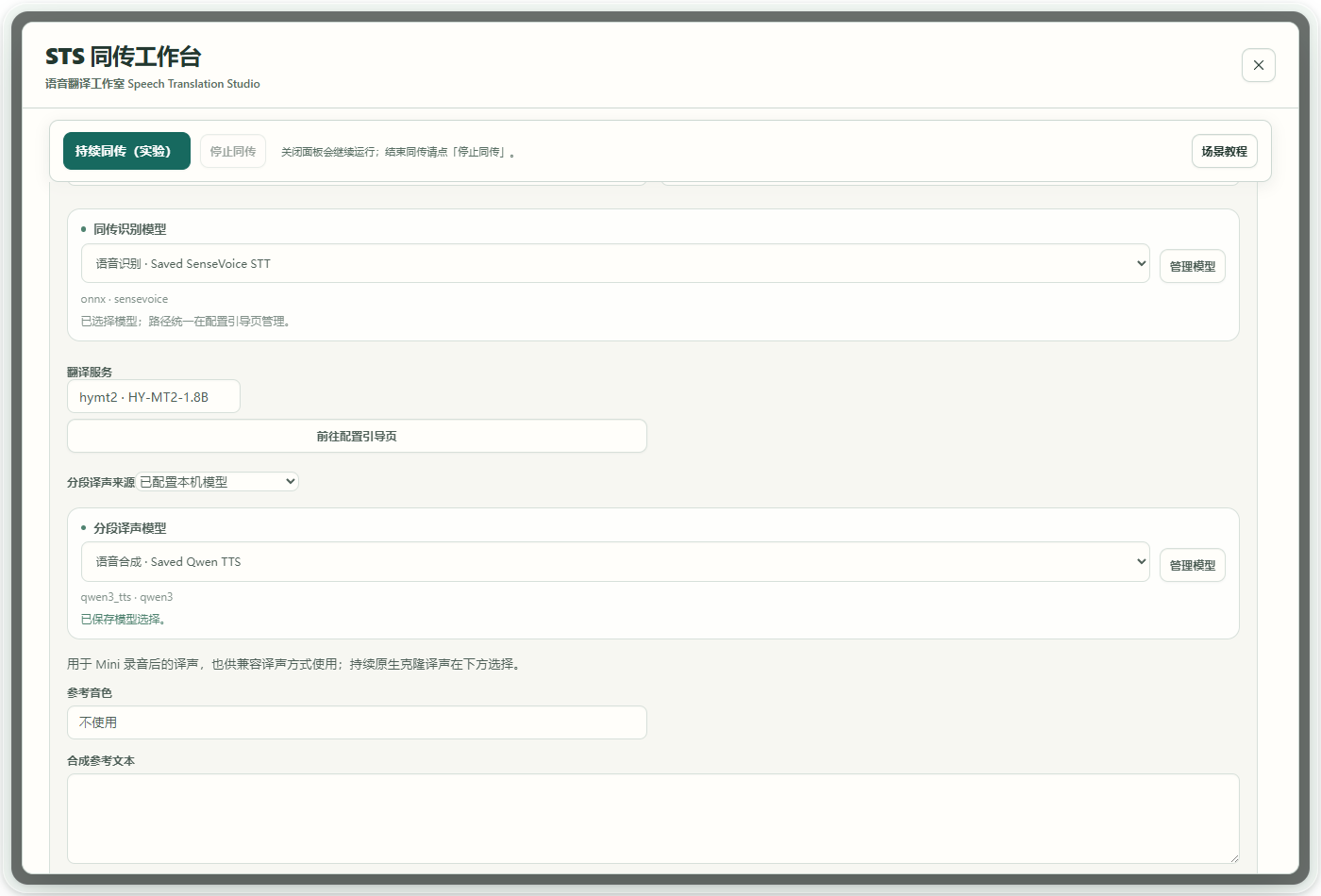Expand the 同传识别模型 dropdown
Screen dimensions: 1321x896
click(615, 263)
